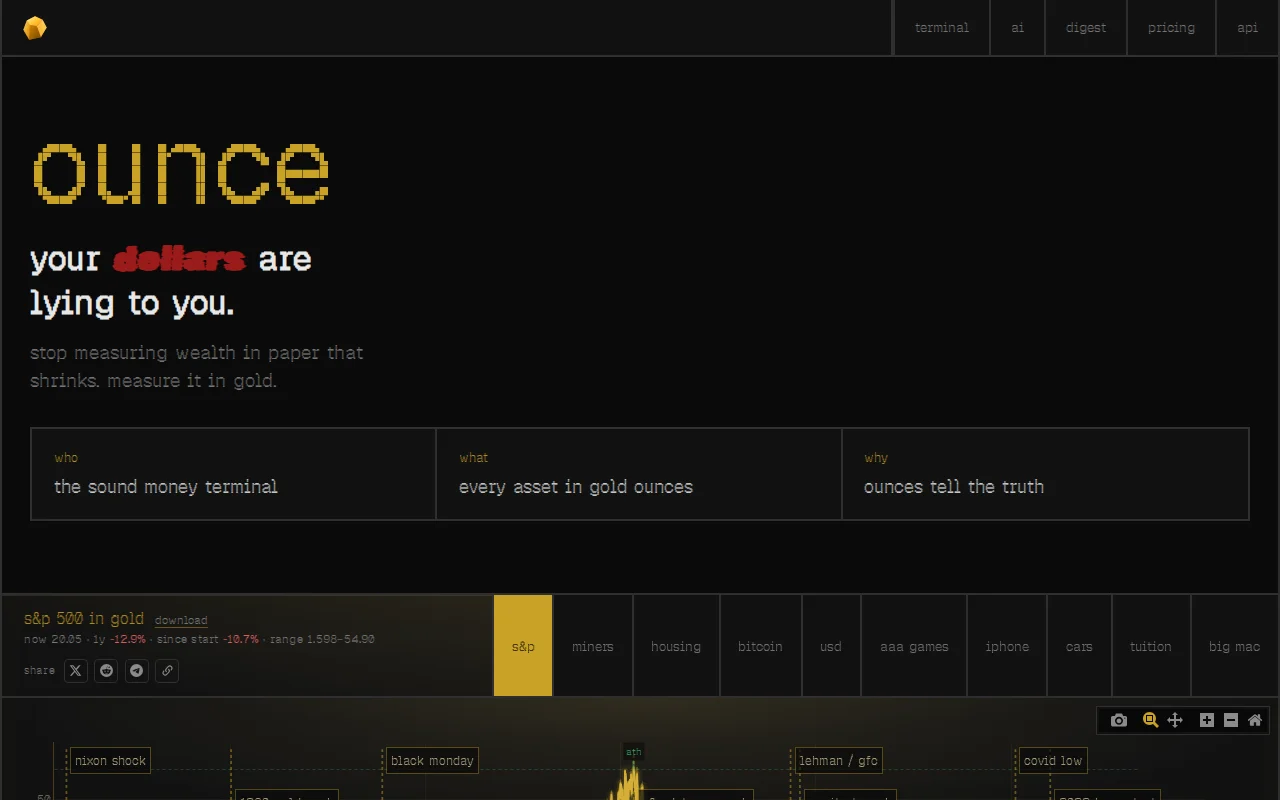The width and height of the screenshot is (1280, 800).
Task: Download plot as image with camera icon
Action: [x=1119, y=720]
